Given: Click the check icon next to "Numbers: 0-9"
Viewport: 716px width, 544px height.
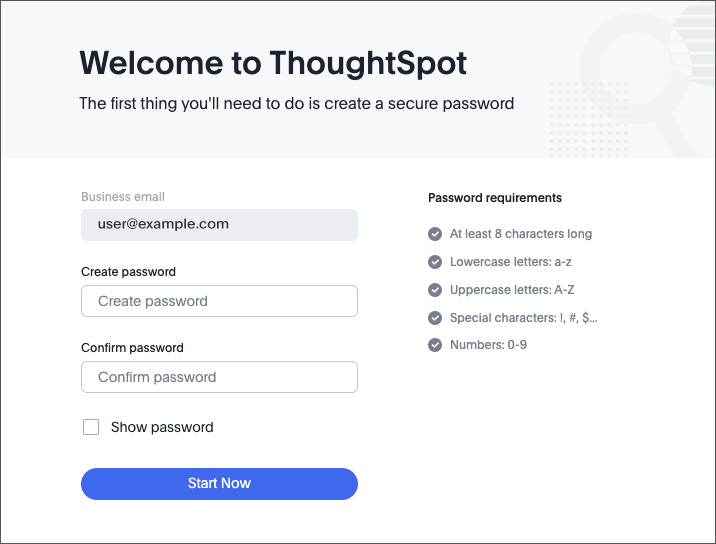Looking at the screenshot, I should [x=435, y=345].
